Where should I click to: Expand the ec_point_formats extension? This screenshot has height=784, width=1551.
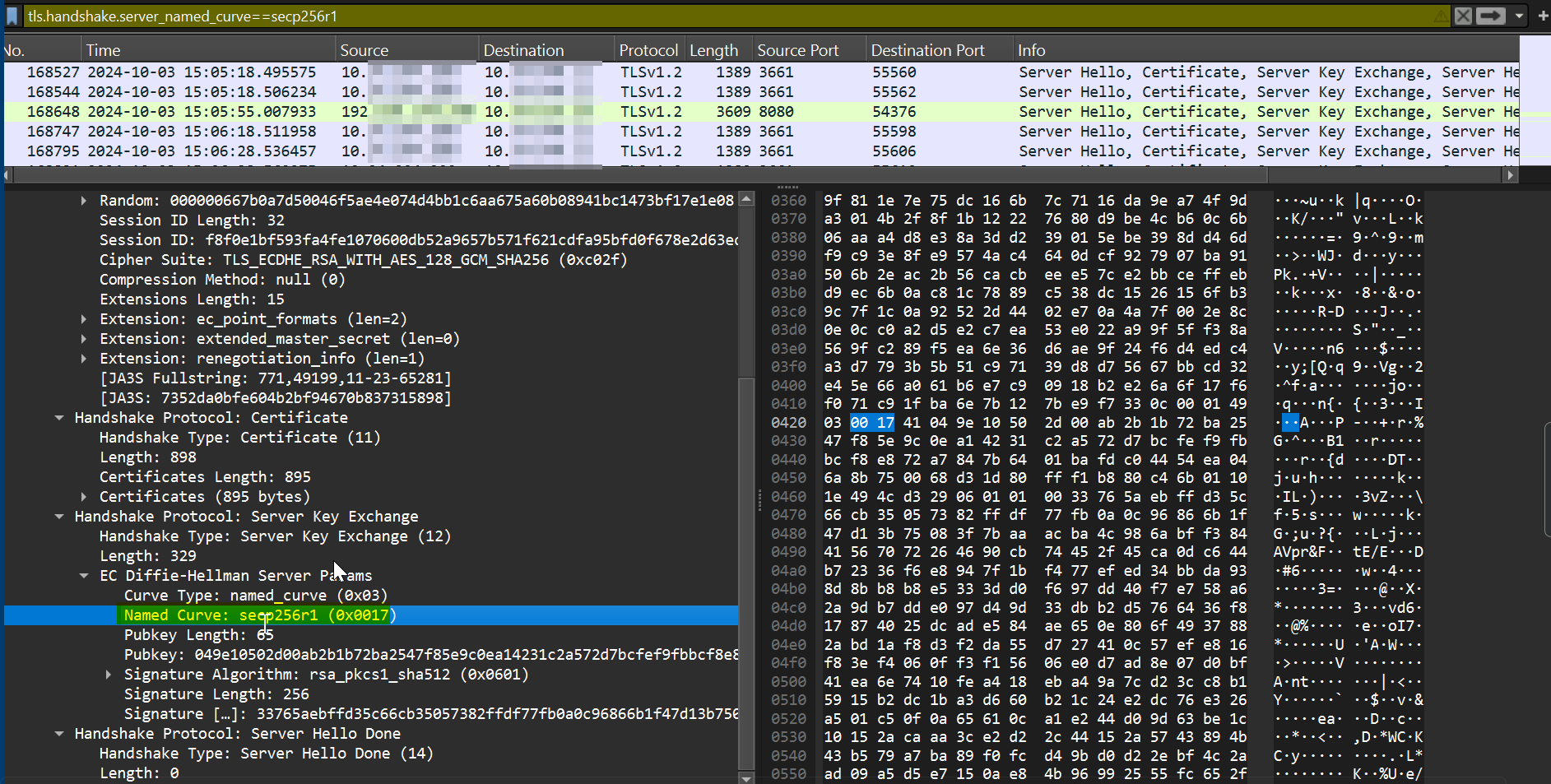point(83,318)
